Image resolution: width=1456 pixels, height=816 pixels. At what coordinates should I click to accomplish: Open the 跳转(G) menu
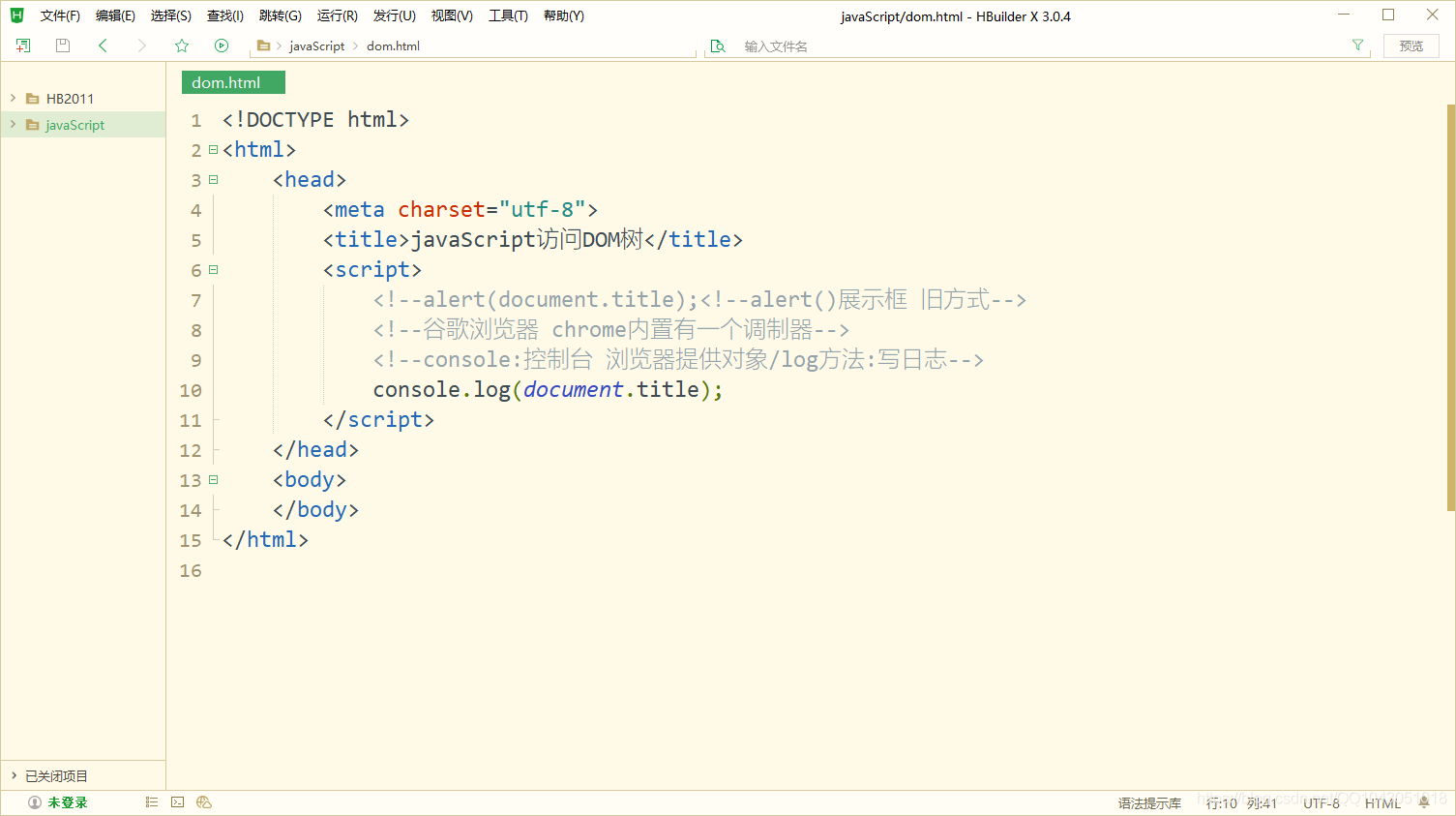[281, 15]
